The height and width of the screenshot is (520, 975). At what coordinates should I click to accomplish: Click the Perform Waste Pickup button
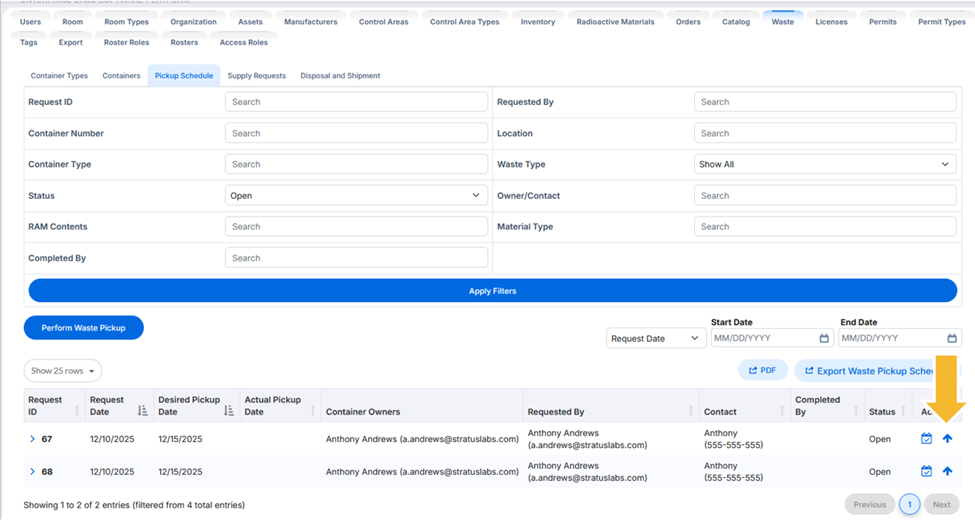(x=84, y=328)
